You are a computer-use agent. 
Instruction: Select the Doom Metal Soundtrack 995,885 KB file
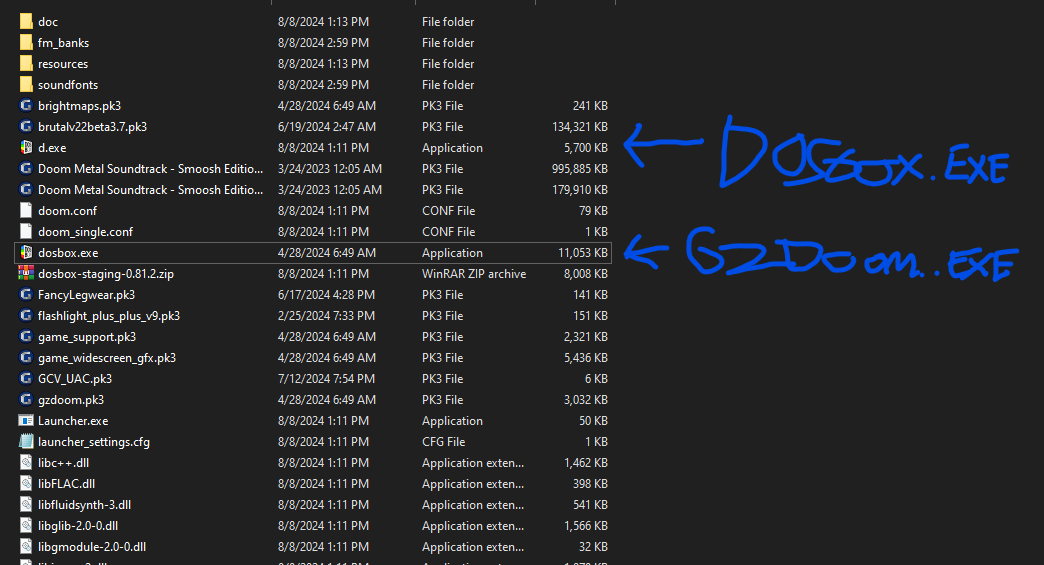[313, 169]
